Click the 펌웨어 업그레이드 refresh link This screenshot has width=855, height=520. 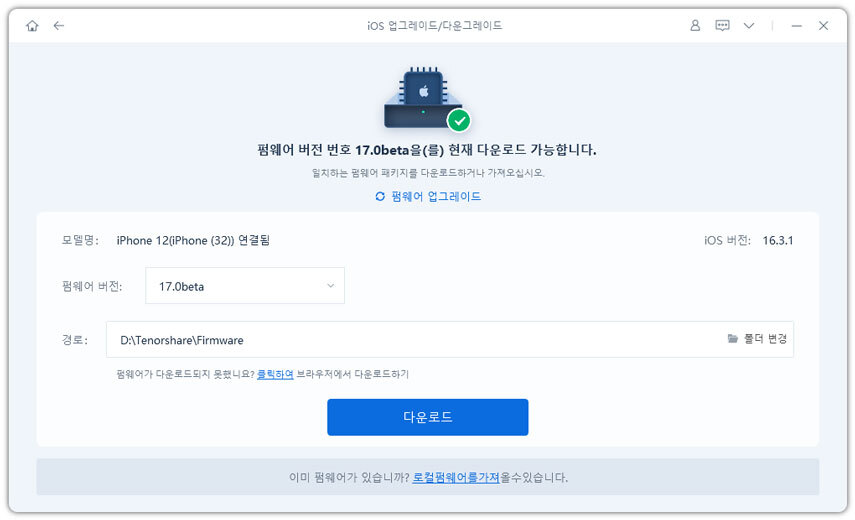[x=428, y=196]
